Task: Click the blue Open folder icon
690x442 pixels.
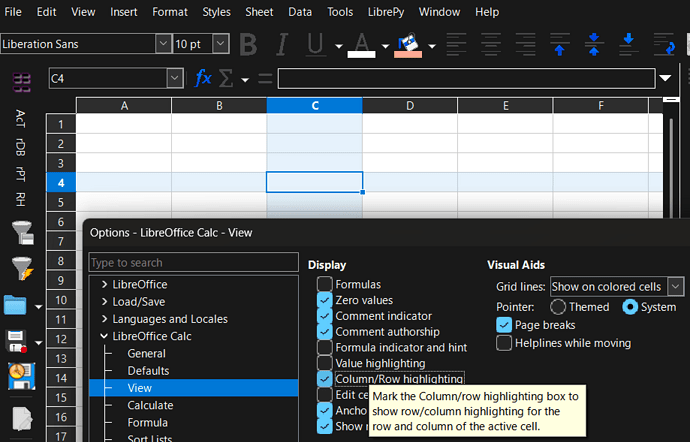Action: tap(15, 305)
